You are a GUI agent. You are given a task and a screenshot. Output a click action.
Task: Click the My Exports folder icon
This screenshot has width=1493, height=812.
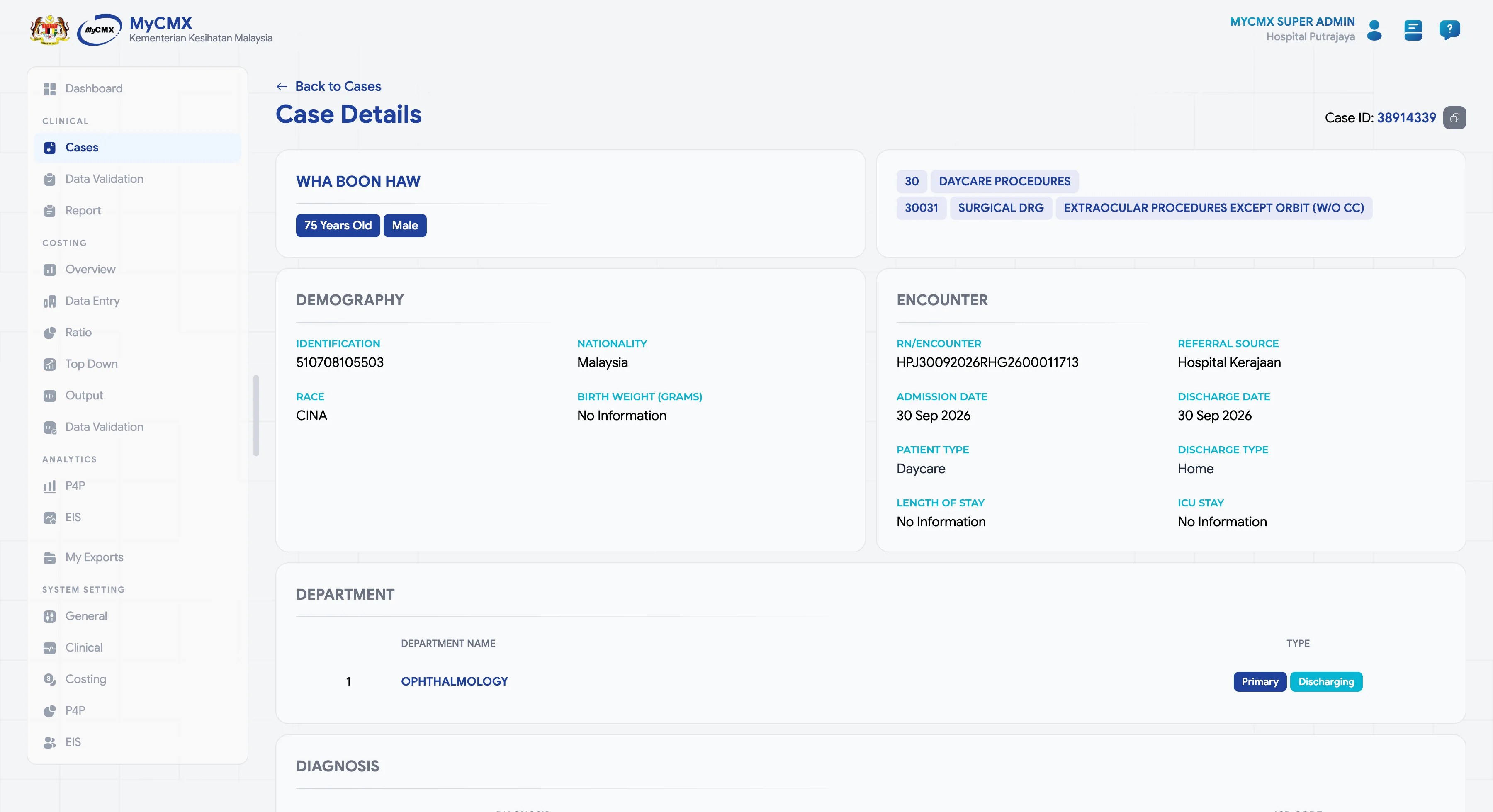(50, 557)
